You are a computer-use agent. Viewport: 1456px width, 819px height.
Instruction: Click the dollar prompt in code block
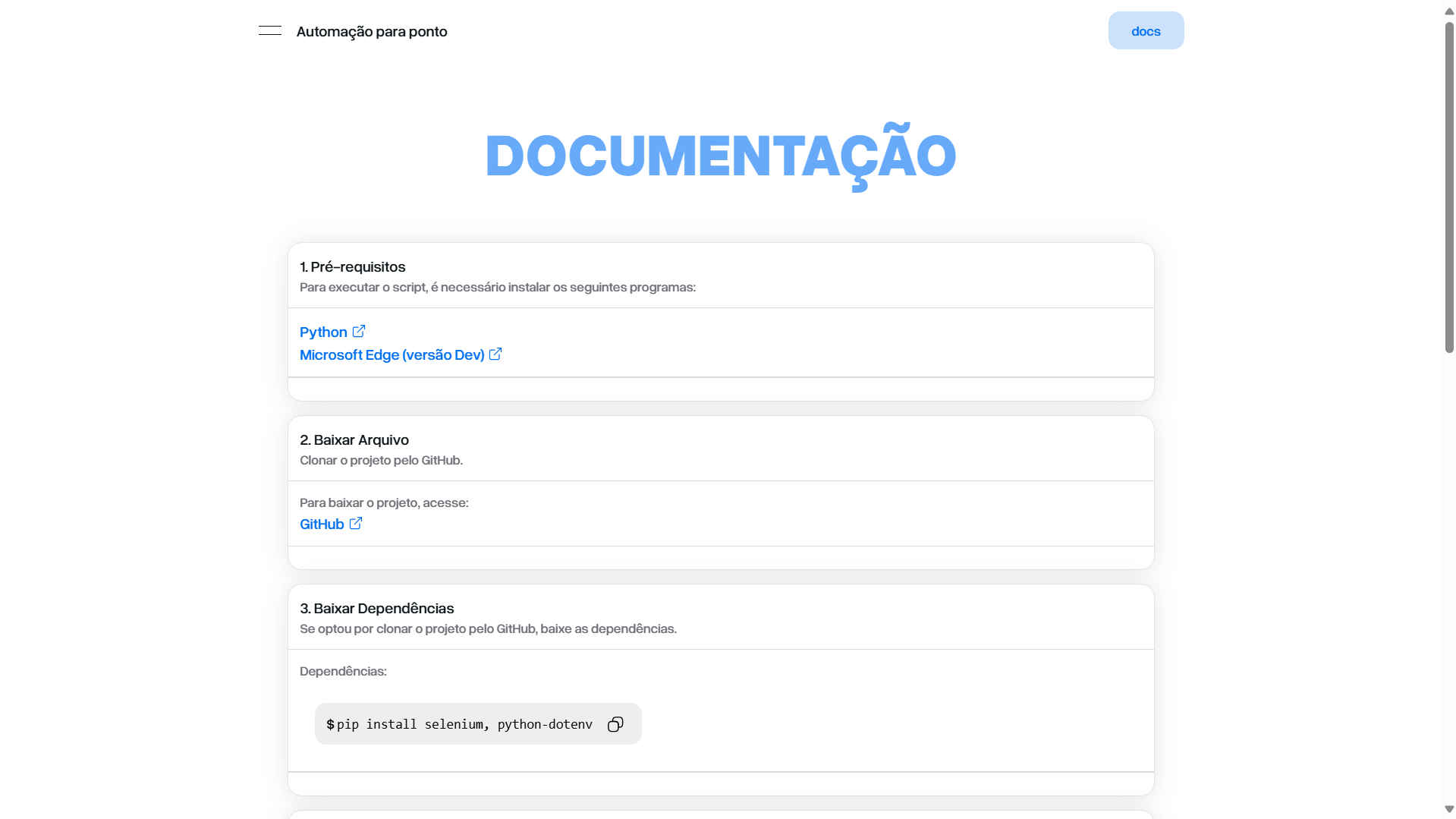point(330,724)
